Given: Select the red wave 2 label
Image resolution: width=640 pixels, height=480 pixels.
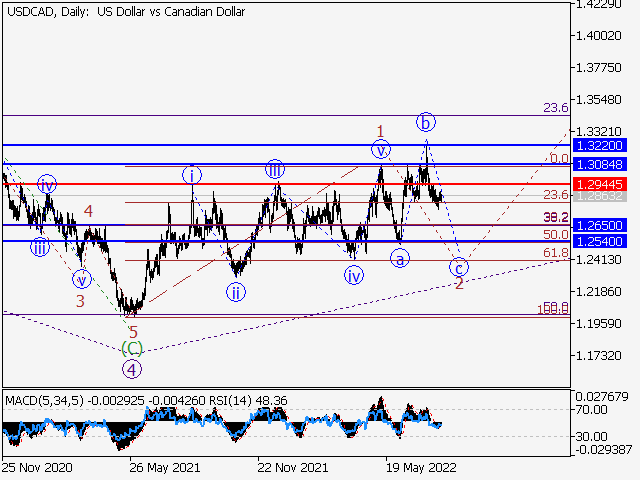Looking at the screenshot, I should [x=459, y=284].
